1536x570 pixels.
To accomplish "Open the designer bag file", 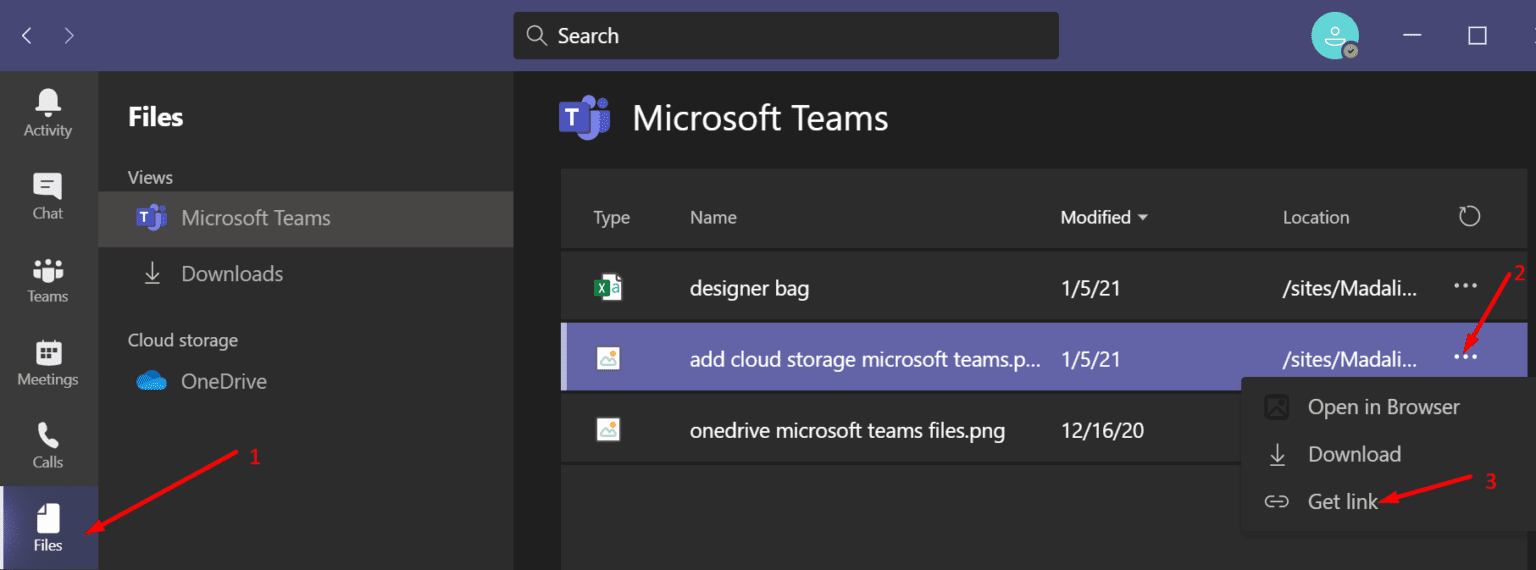I will pos(749,289).
